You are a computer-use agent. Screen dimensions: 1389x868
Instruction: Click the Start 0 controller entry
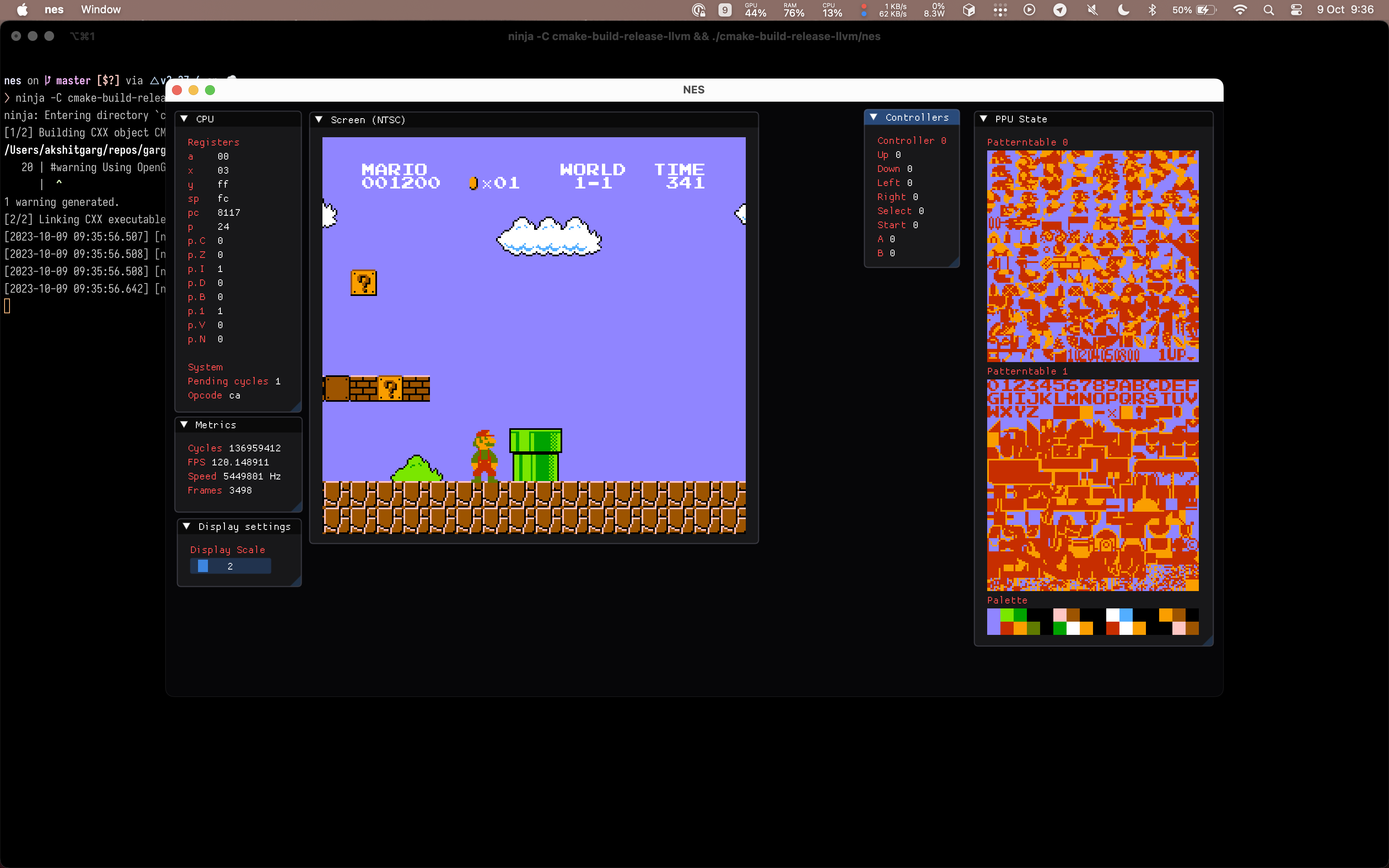897,225
